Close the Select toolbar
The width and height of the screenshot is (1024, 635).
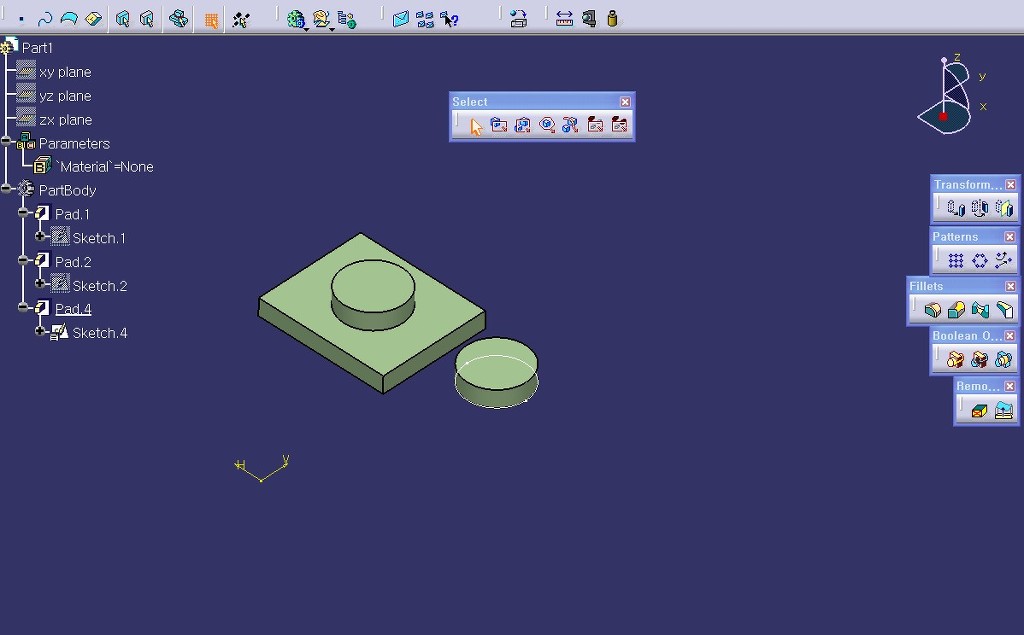coord(625,102)
